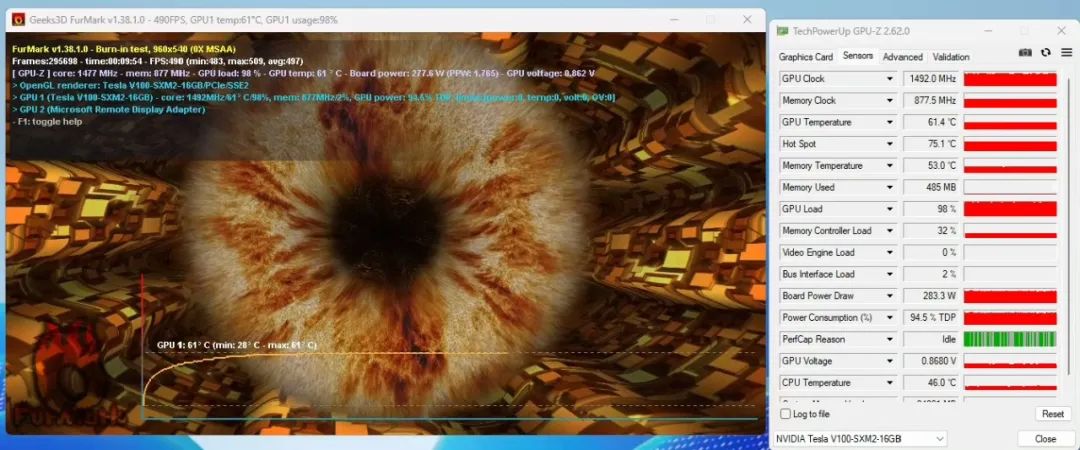
Task: Minimize the GPU-Z window
Action: coord(987,31)
